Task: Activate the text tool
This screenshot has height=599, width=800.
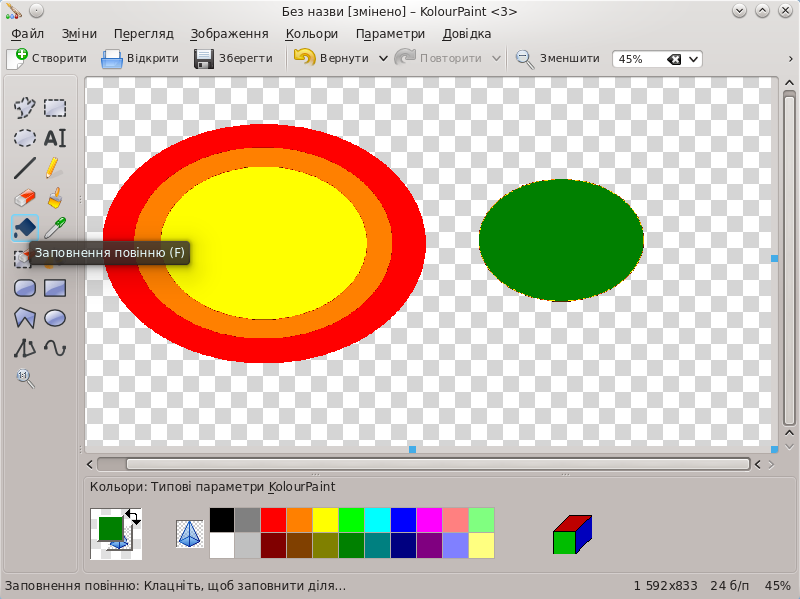Action: (55, 138)
